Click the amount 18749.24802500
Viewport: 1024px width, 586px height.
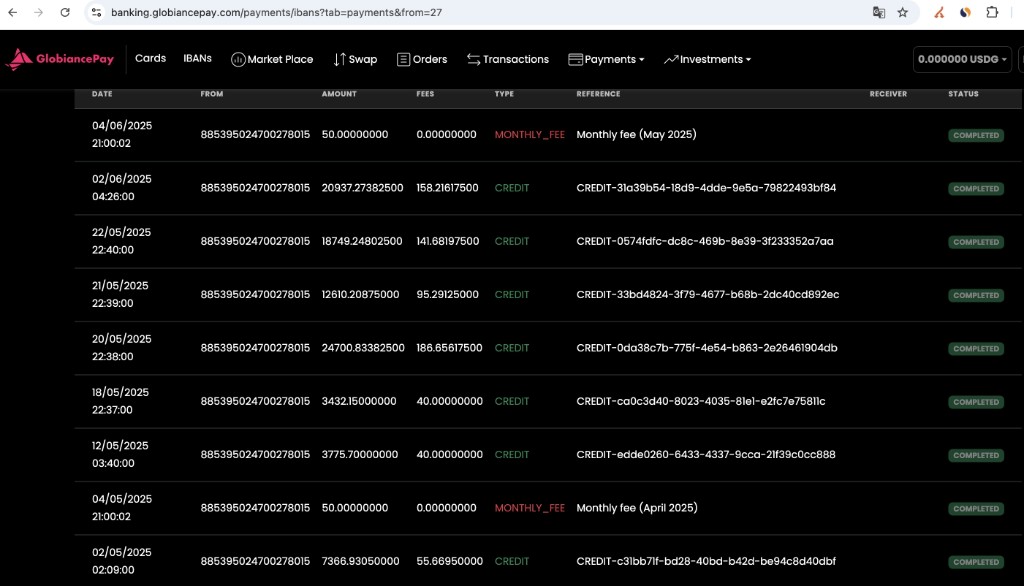click(362, 241)
